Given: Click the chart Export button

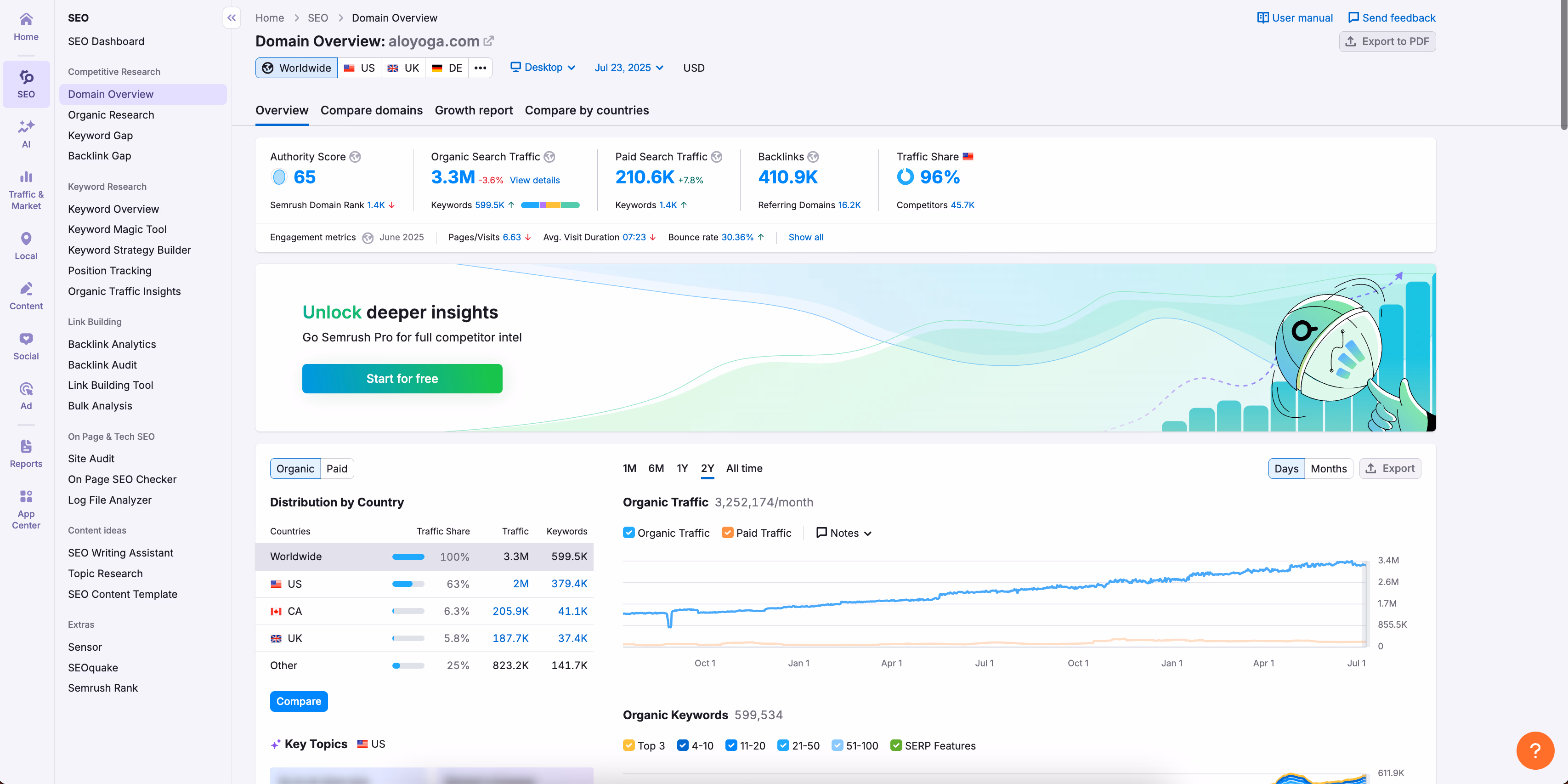Looking at the screenshot, I should pos(1390,468).
